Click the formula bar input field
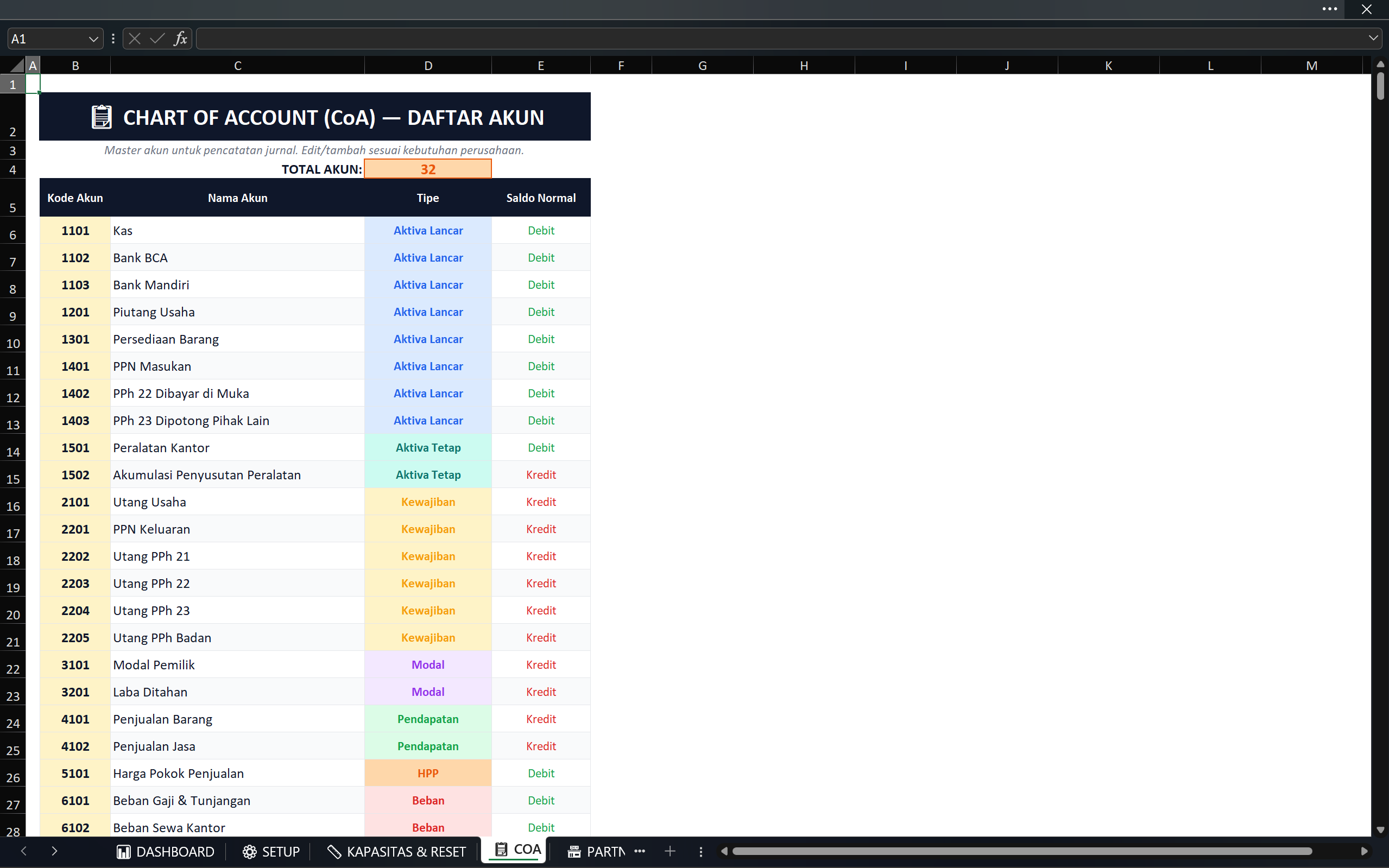The image size is (1389, 868). pyautogui.click(x=781, y=39)
